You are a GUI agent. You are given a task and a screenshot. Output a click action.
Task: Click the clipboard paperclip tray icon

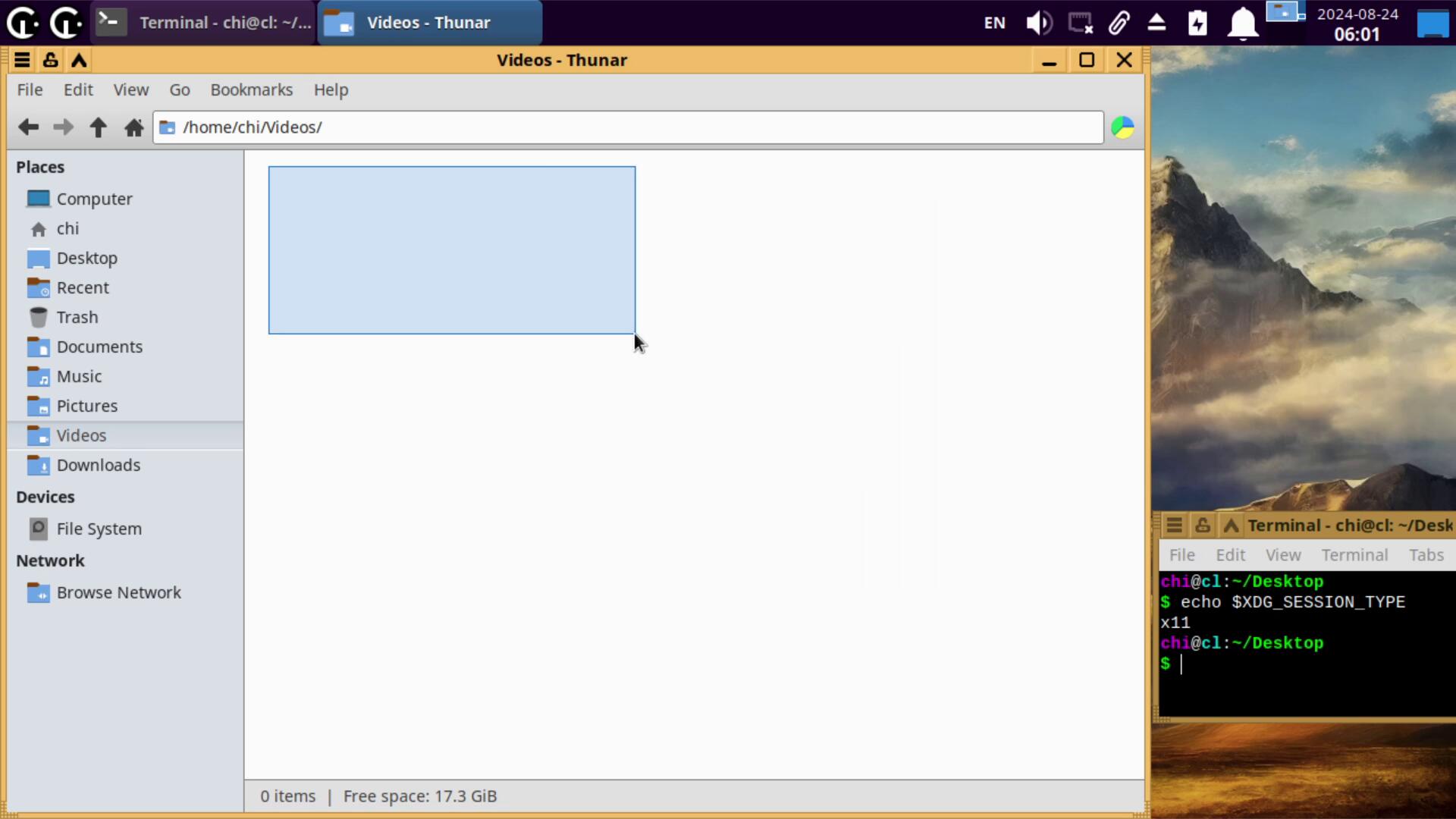pyautogui.click(x=1119, y=23)
